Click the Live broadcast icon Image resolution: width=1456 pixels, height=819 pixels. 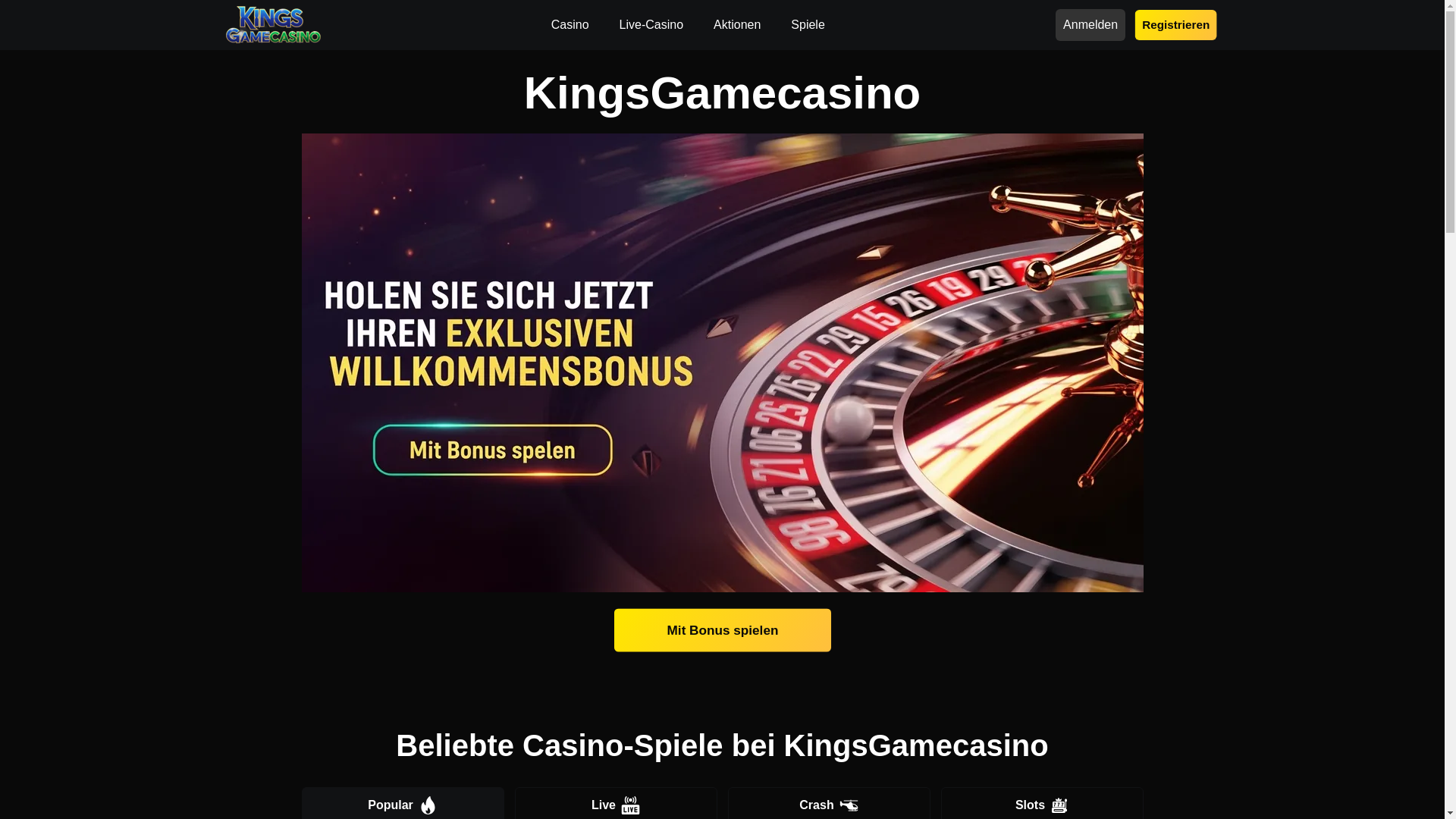tap(631, 805)
